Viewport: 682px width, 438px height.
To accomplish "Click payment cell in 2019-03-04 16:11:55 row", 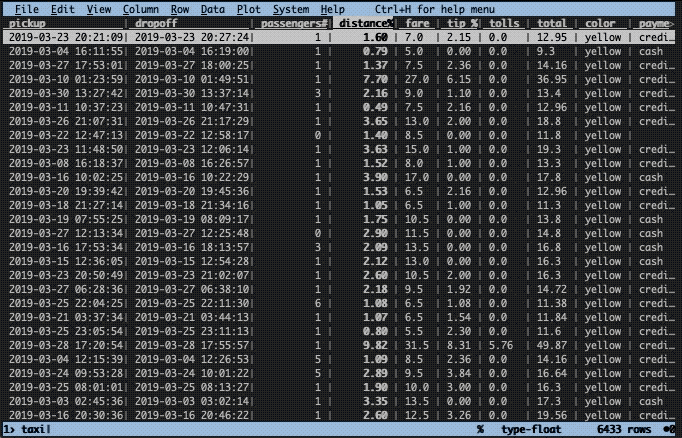I will [x=651, y=51].
